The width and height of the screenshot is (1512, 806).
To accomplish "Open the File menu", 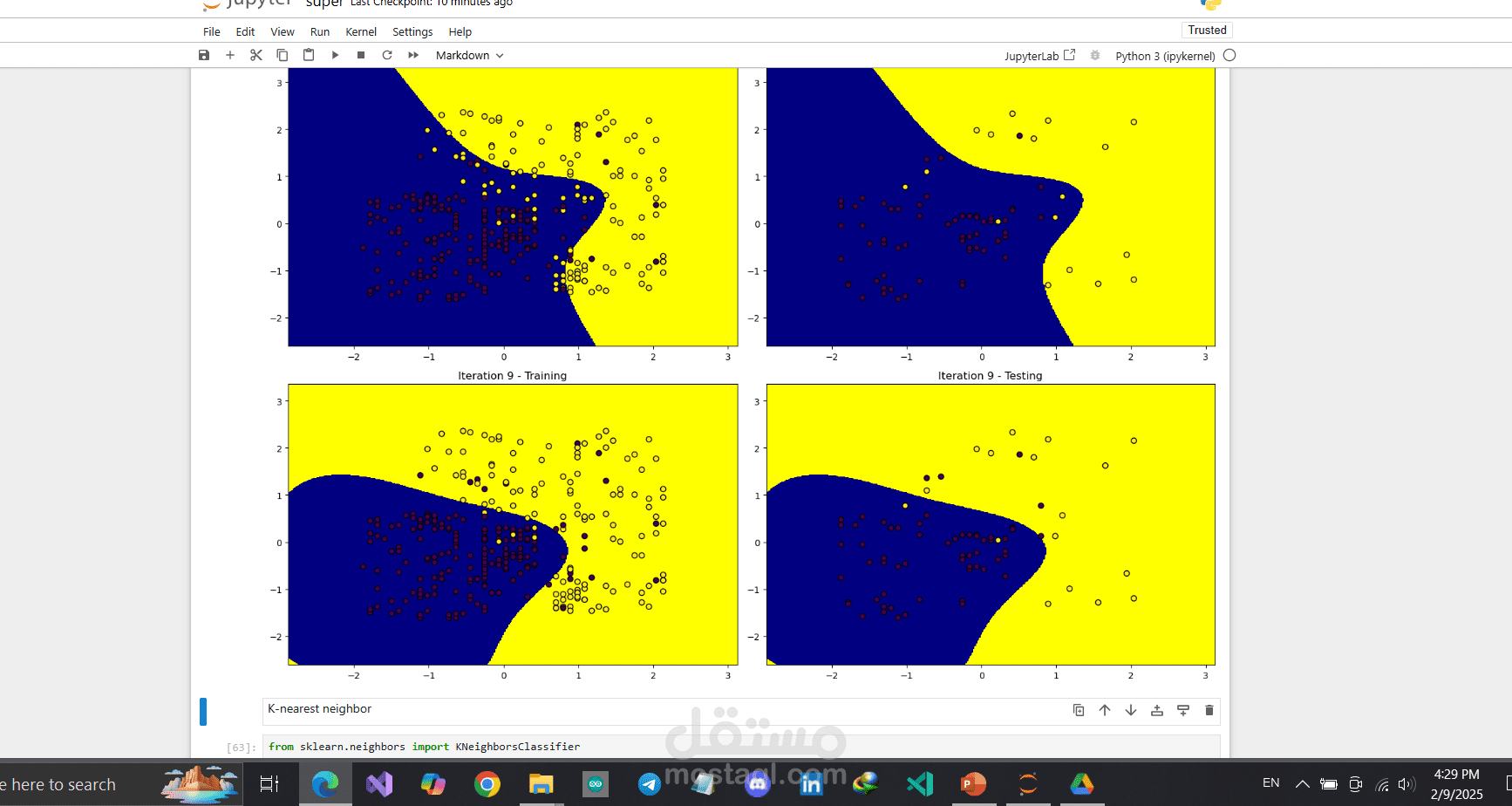I will click(x=212, y=32).
